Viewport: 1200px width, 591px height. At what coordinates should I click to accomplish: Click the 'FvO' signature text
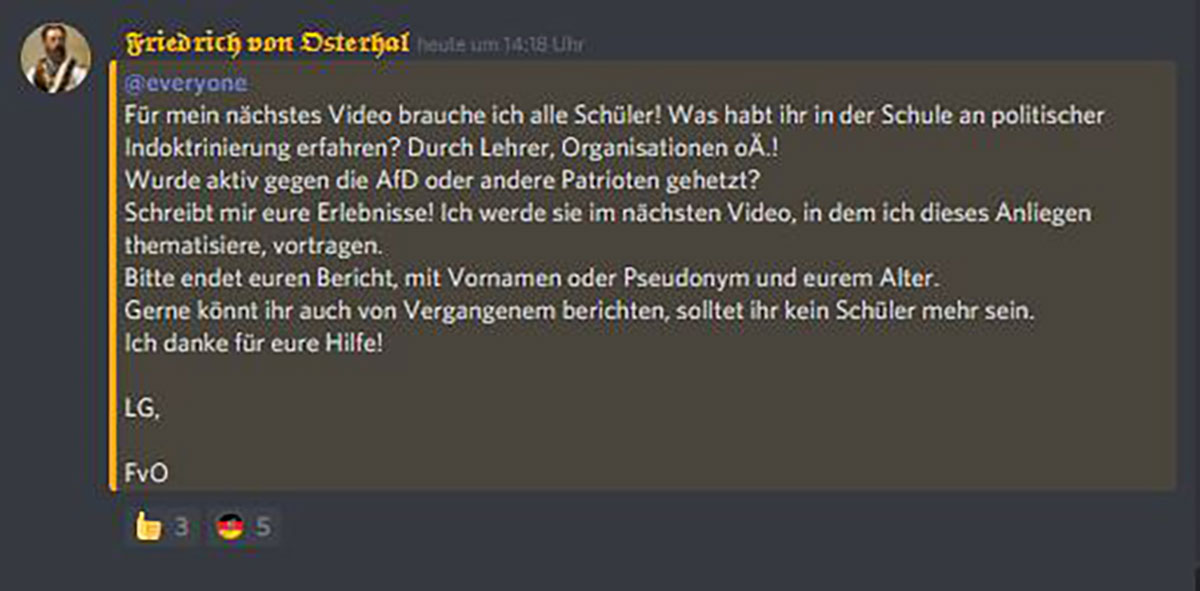click(146, 473)
